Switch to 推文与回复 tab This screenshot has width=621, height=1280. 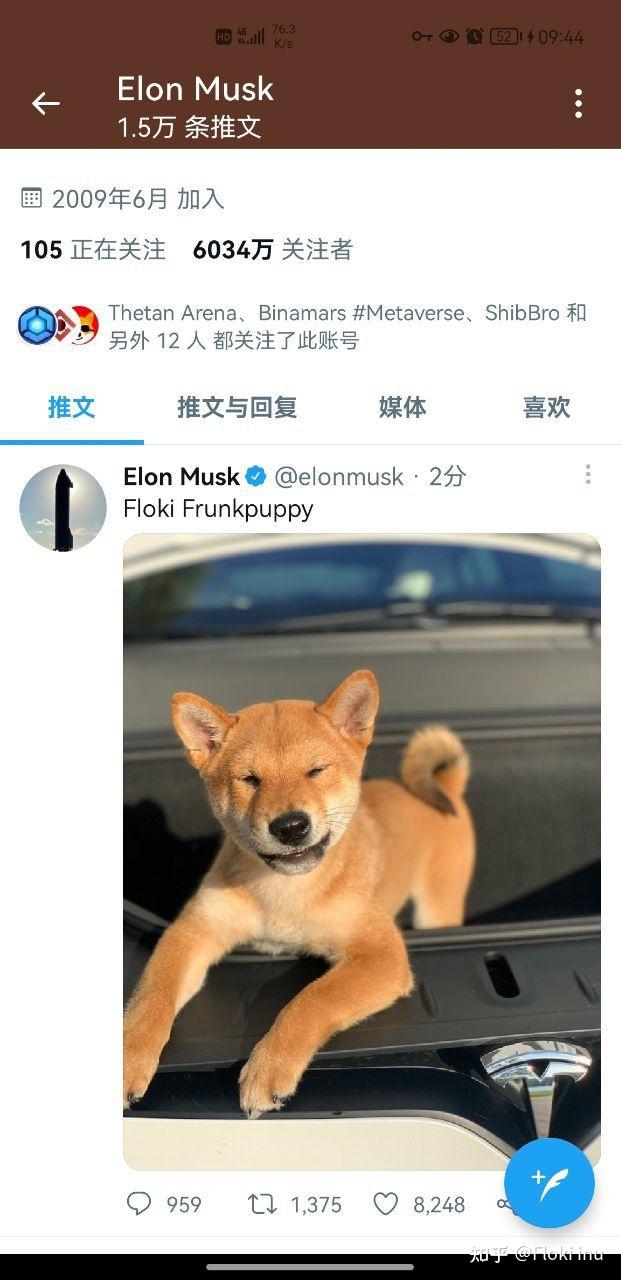pos(237,407)
